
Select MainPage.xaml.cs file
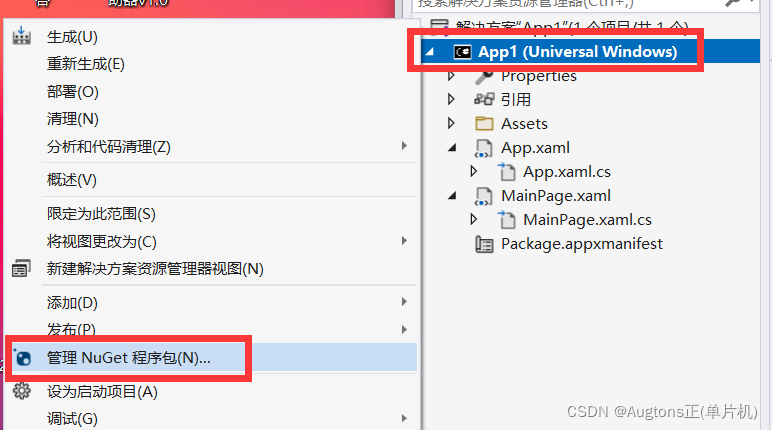pyautogui.click(x=587, y=220)
